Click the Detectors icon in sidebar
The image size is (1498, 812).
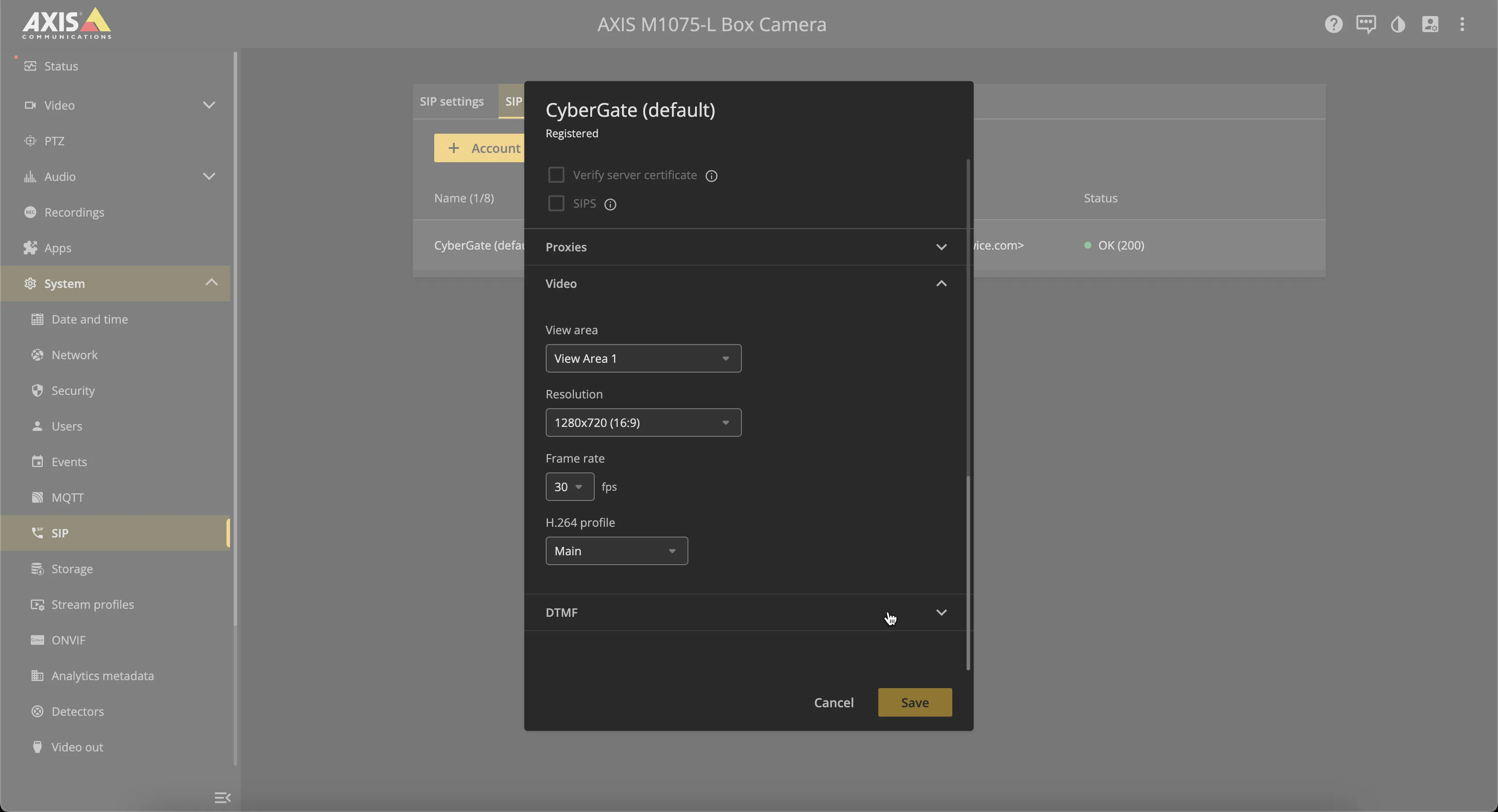37,711
